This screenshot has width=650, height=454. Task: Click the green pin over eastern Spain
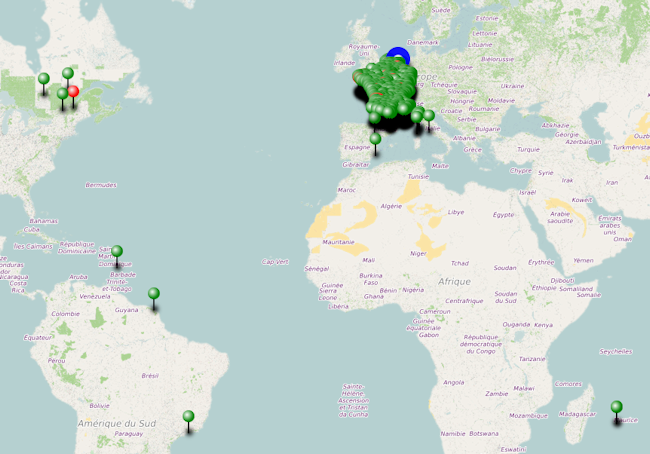click(375, 140)
